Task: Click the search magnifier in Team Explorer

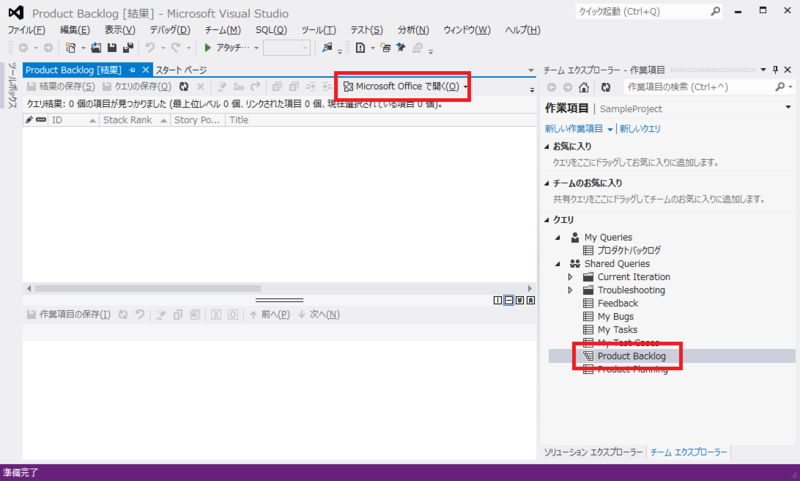Action: pos(780,87)
